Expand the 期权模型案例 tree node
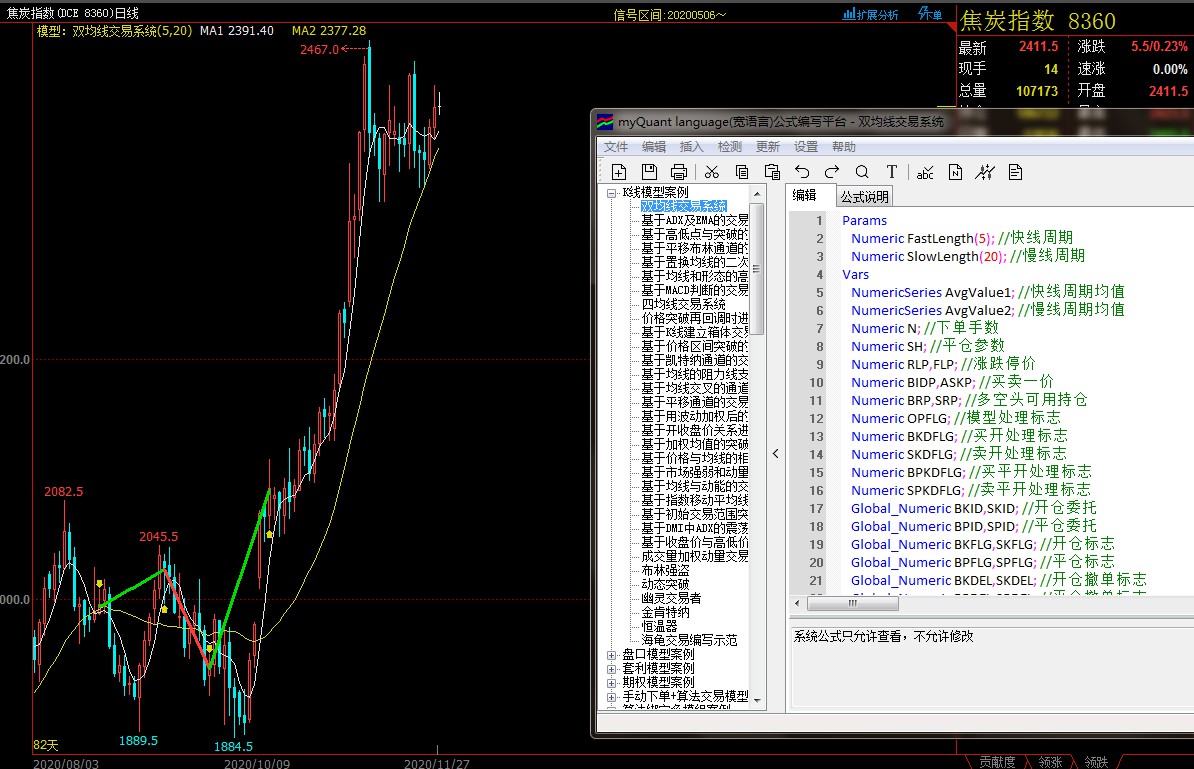1194x769 pixels. click(x=612, y=682)
